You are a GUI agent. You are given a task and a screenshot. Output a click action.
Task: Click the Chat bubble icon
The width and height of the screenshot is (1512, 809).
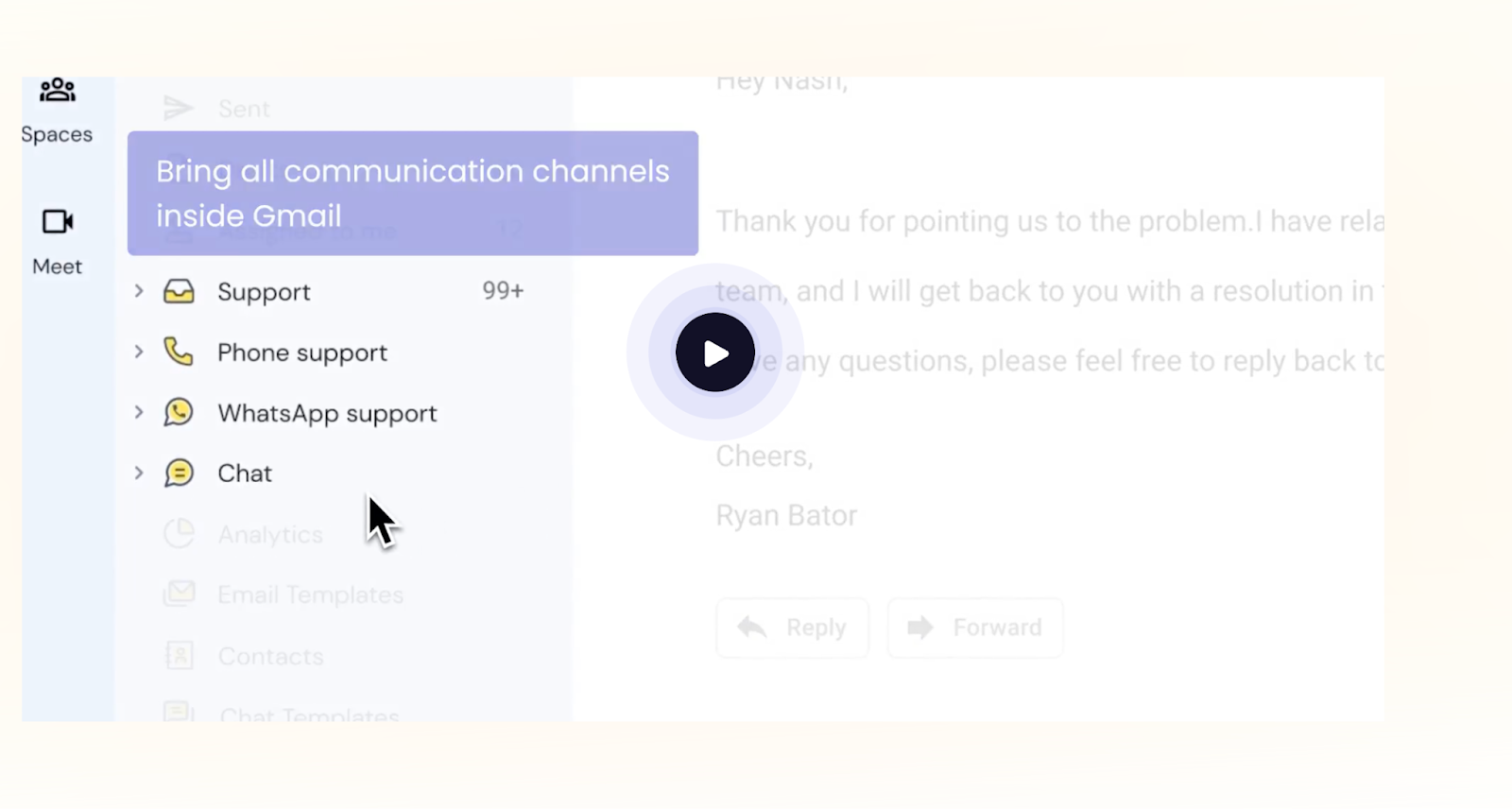pyautogui.click(x=179, y=473)
